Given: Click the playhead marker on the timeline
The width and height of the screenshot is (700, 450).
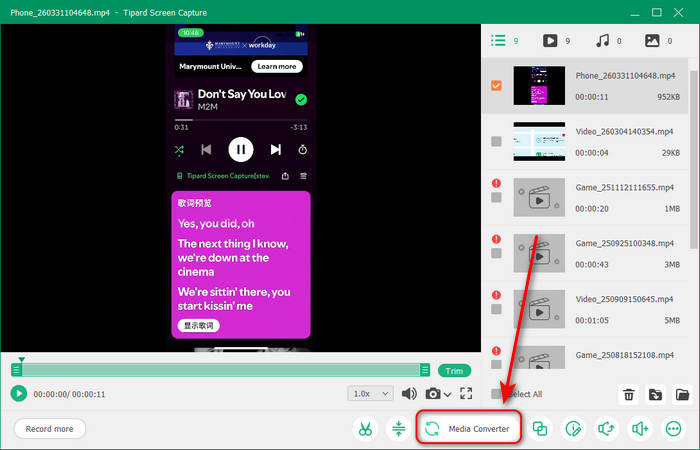Looking at the screenshot, I should click(21, 359).
